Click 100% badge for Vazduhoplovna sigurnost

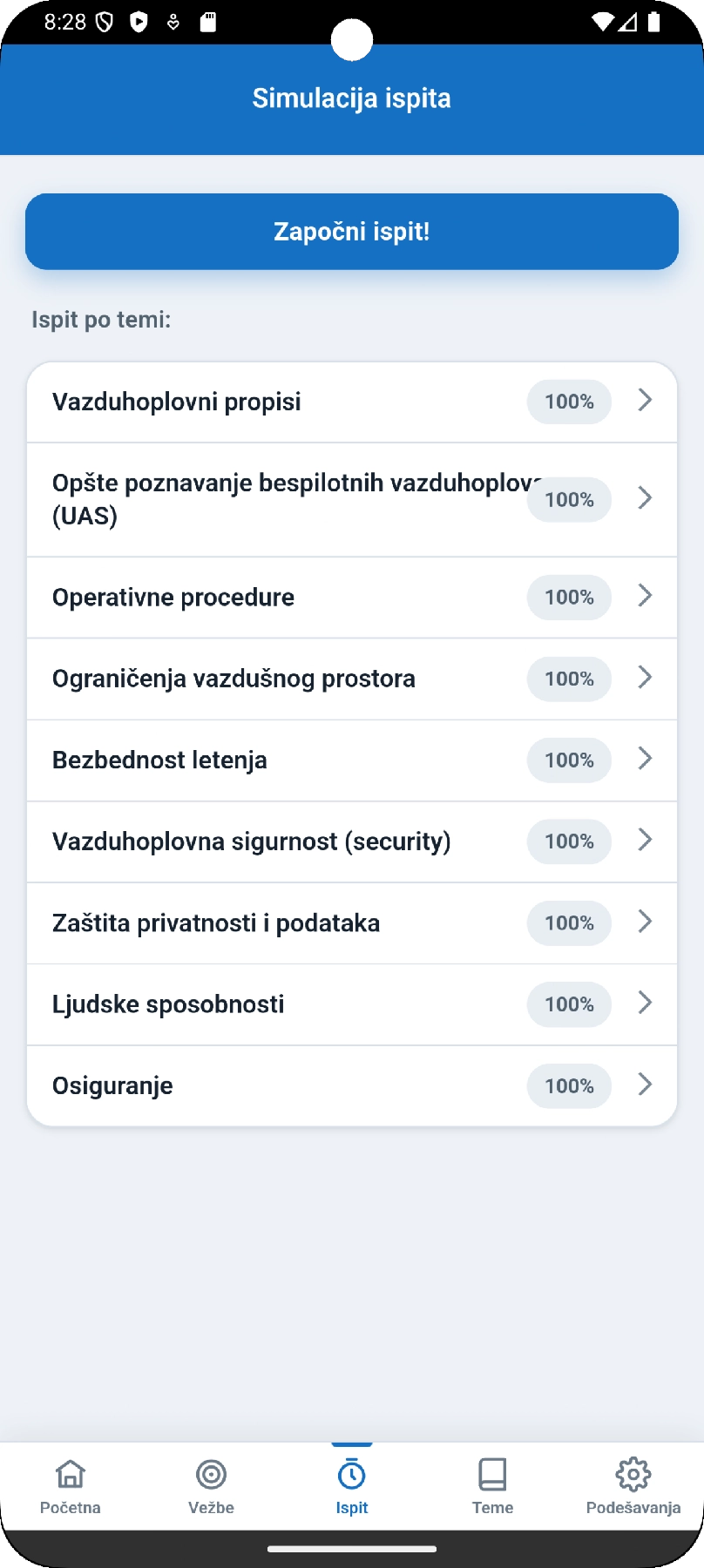(569, 841)
